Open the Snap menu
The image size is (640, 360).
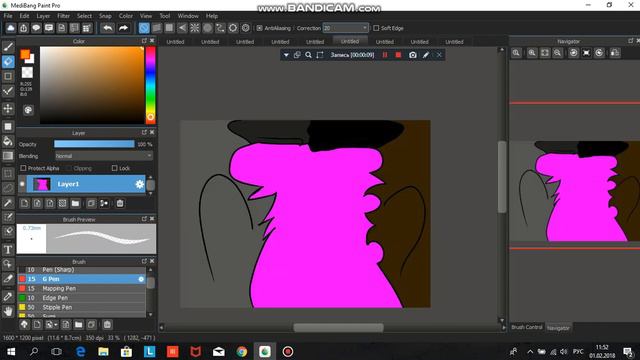[105, 16]
